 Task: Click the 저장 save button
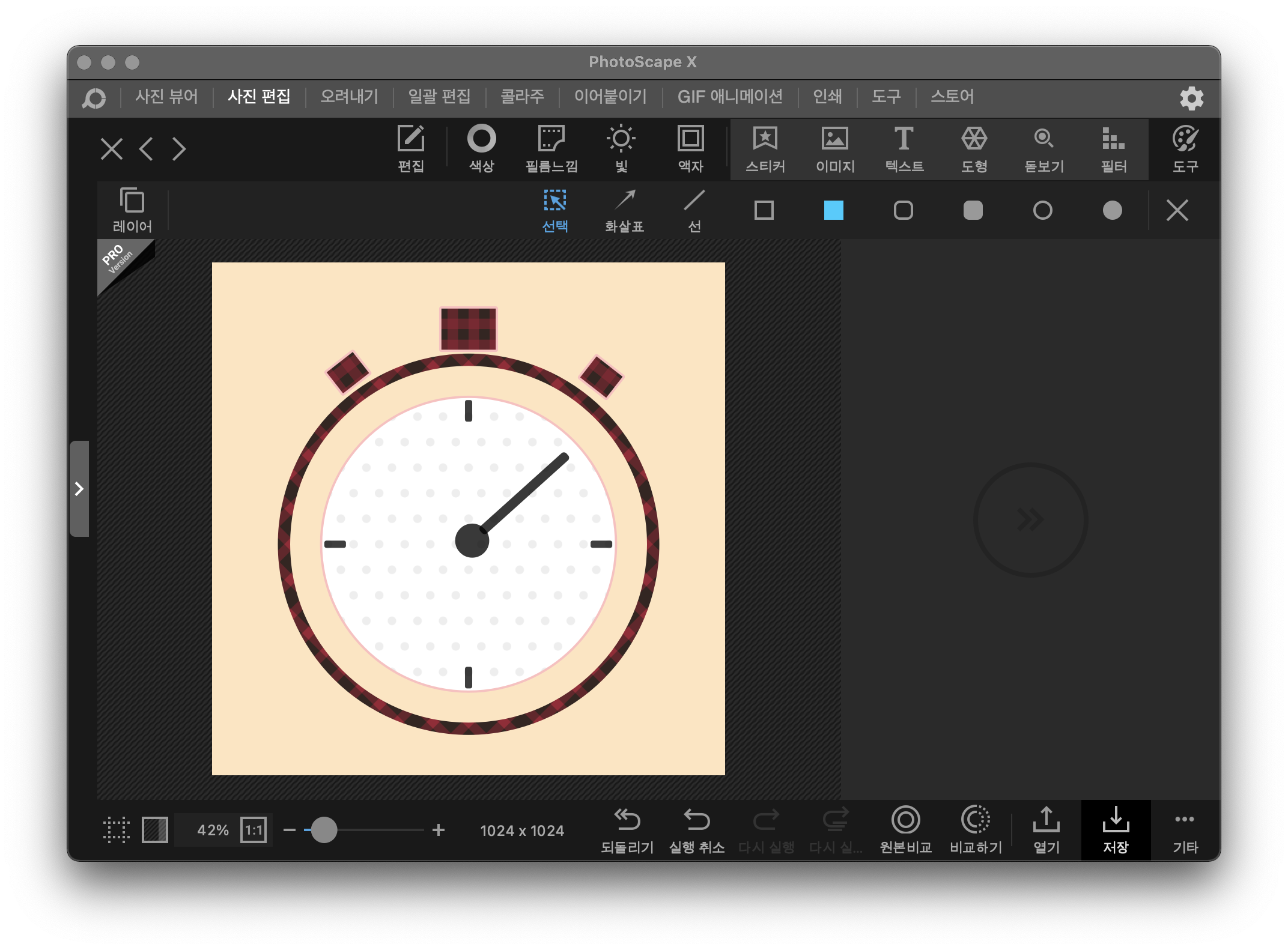click(1116, 830)
